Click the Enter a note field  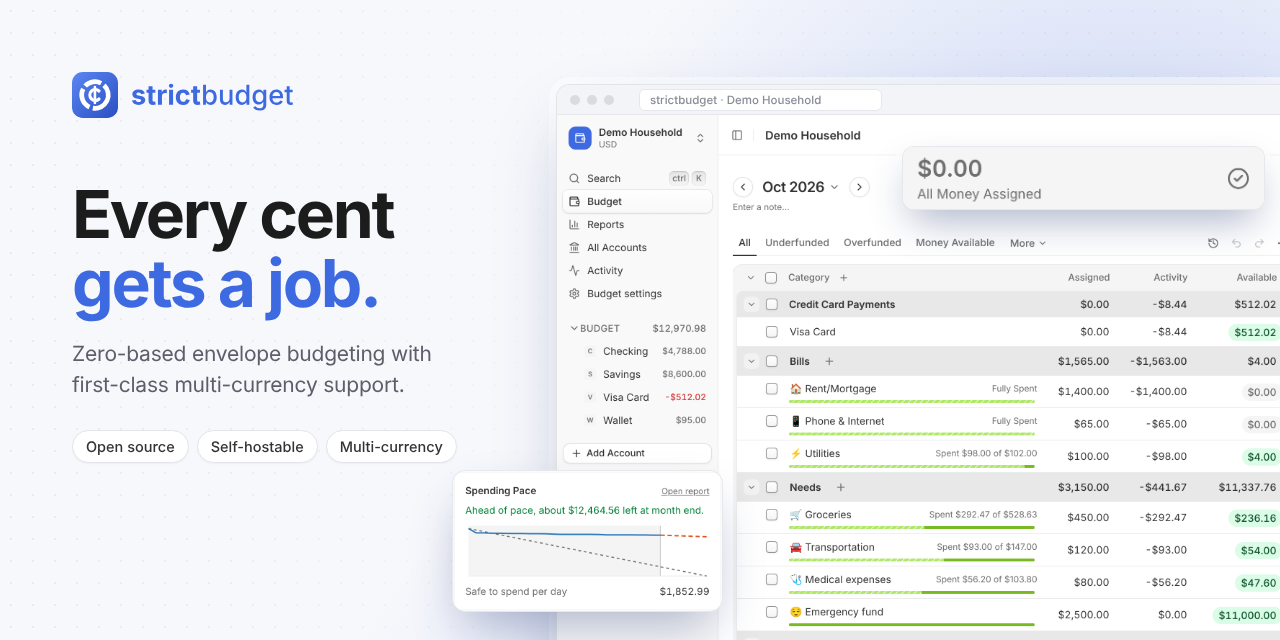(x=761, y=207)
